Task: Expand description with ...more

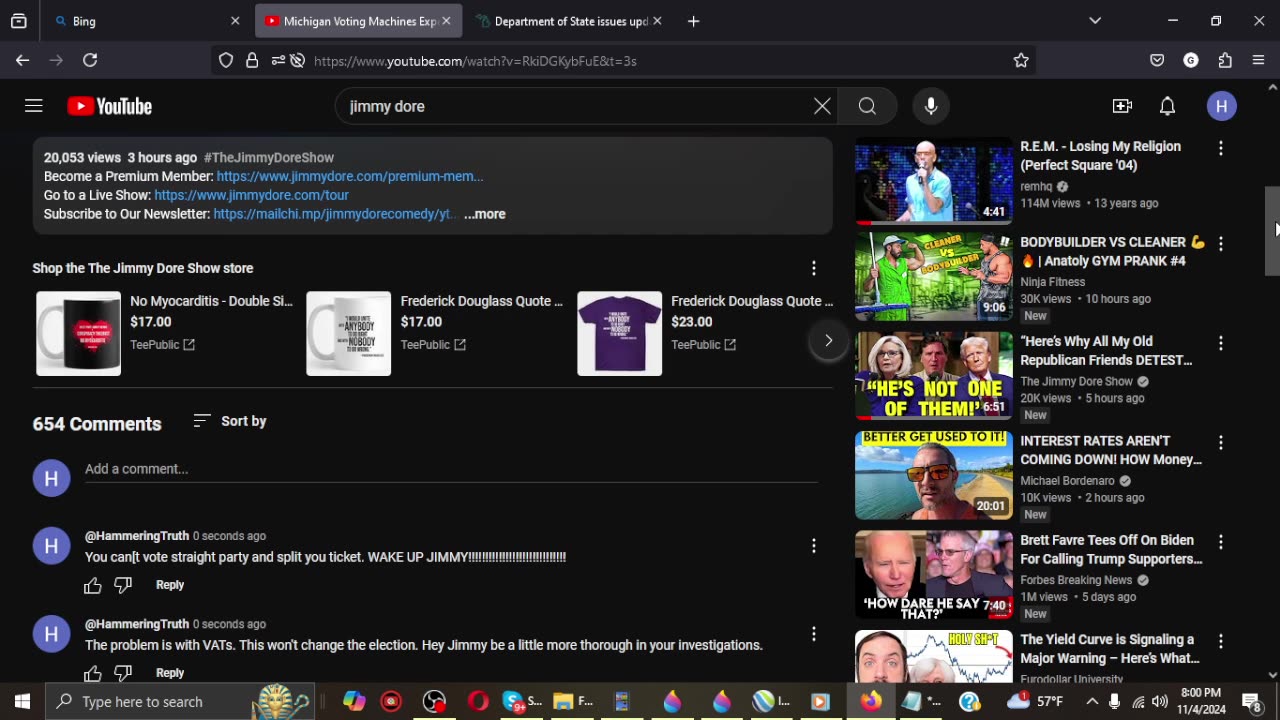Action: 485,214
